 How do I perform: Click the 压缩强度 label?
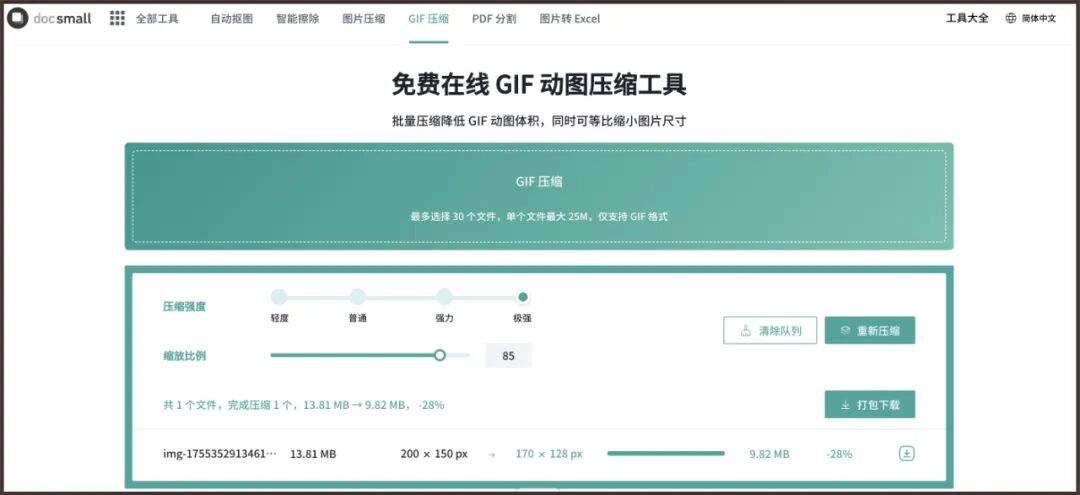(x=185, y=307)
